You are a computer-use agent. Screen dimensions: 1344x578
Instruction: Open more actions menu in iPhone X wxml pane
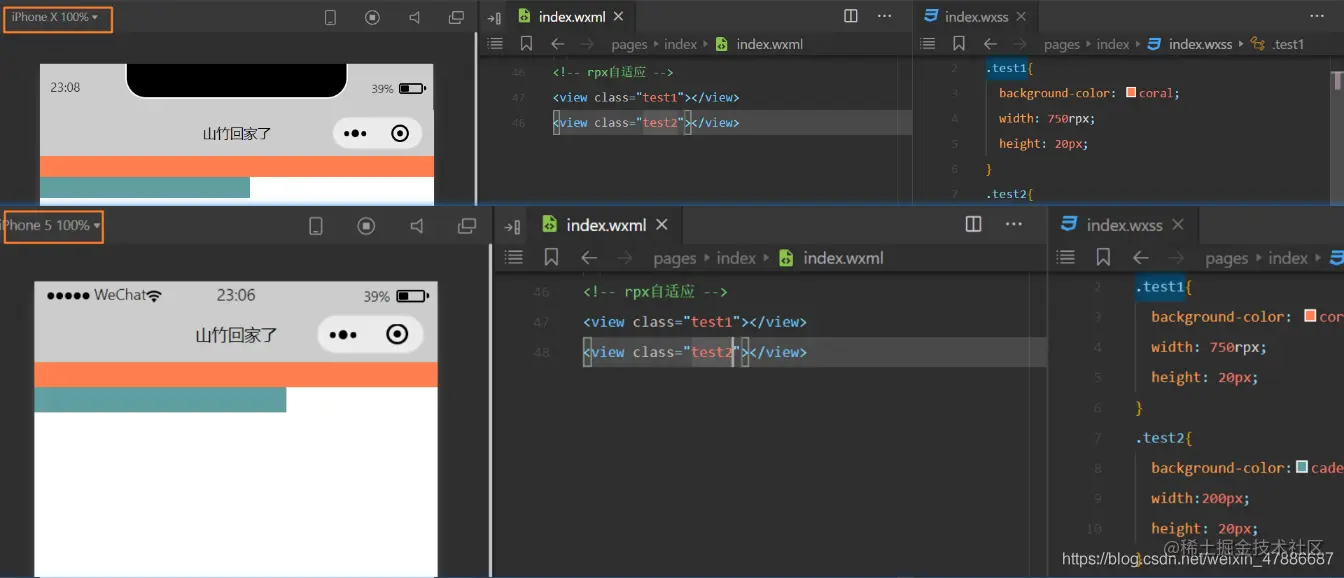(885, 16)
